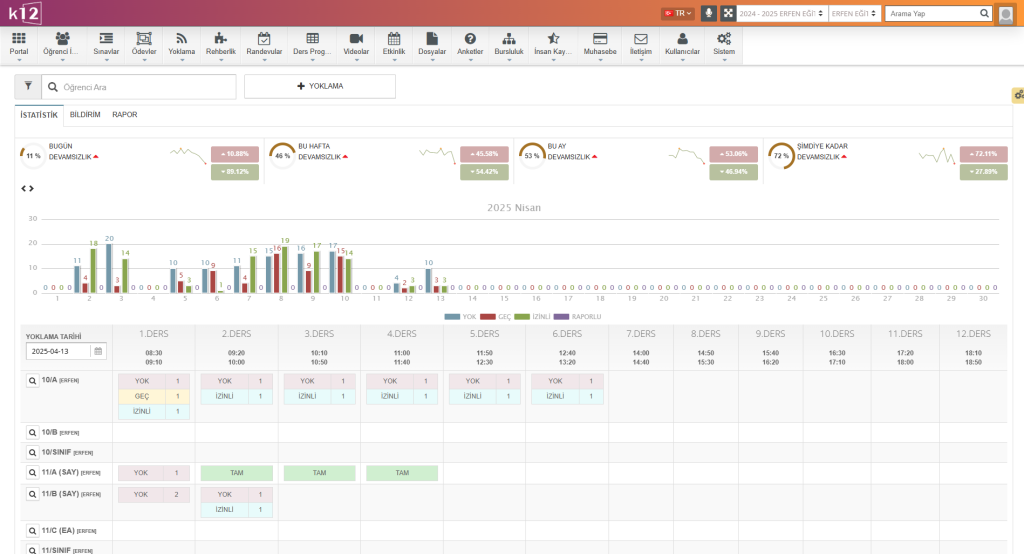Switch to the RAPOR tab
Viewport: 1024px width, 554px height.
pyautogui.click(x=124, y=115)
